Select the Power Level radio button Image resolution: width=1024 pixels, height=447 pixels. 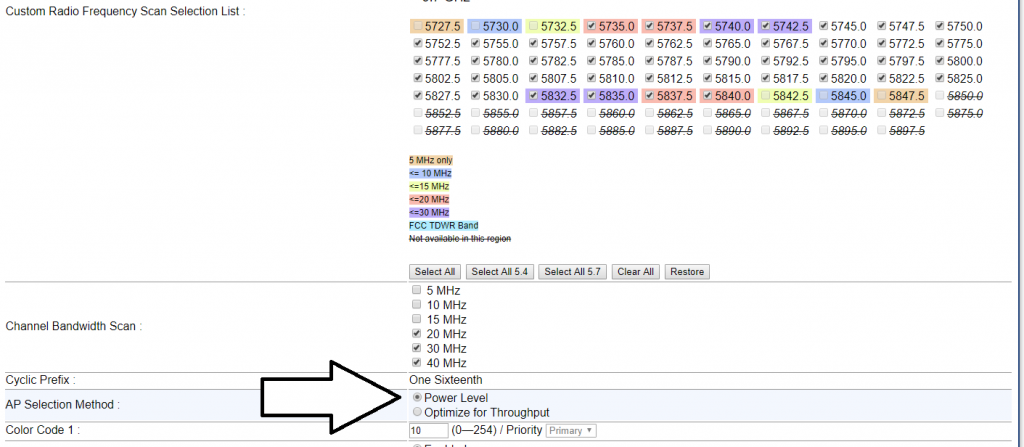pos(417,398)
